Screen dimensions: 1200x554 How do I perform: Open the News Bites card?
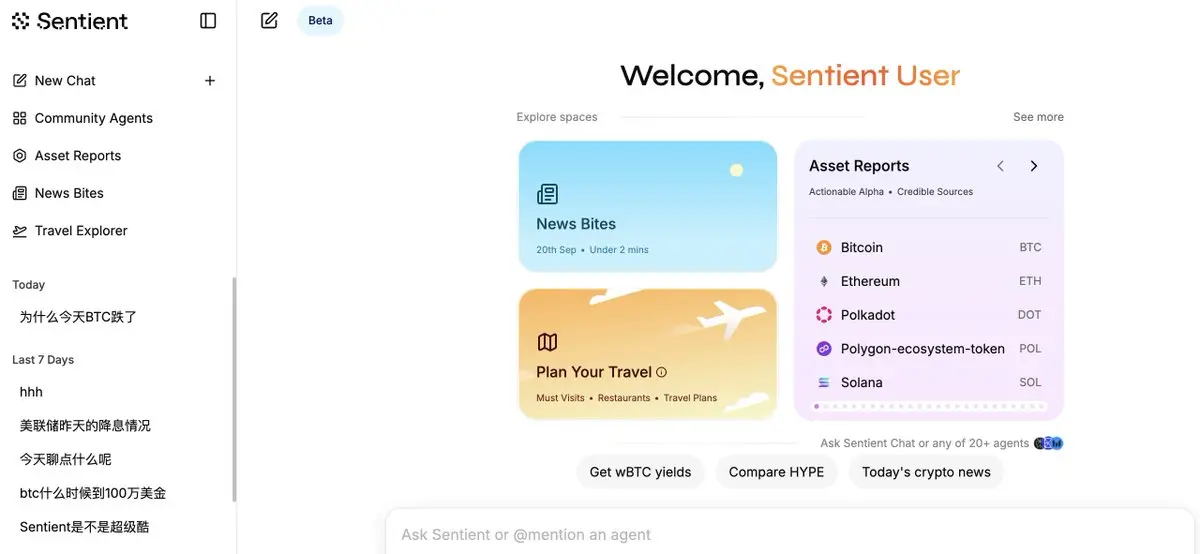pos(647,206)
